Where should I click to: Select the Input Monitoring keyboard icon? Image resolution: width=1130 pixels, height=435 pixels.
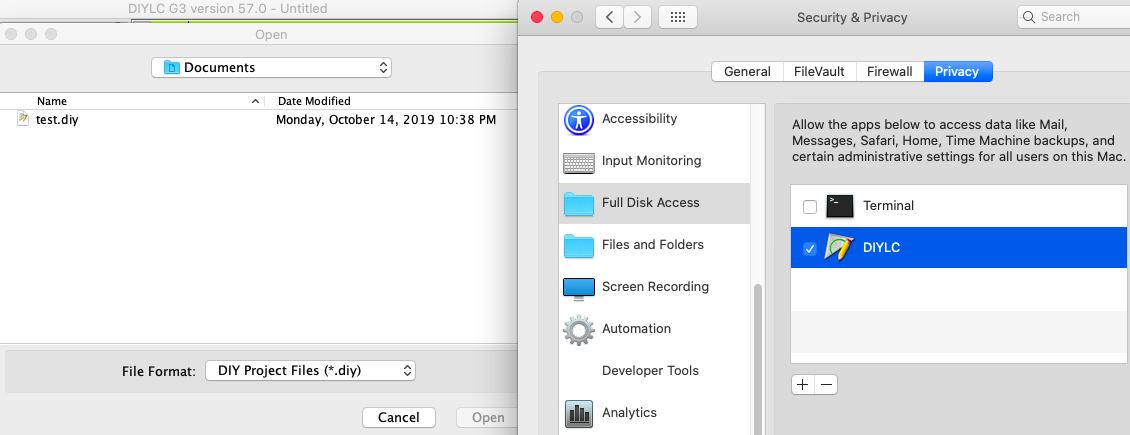[x=579, y=161]
